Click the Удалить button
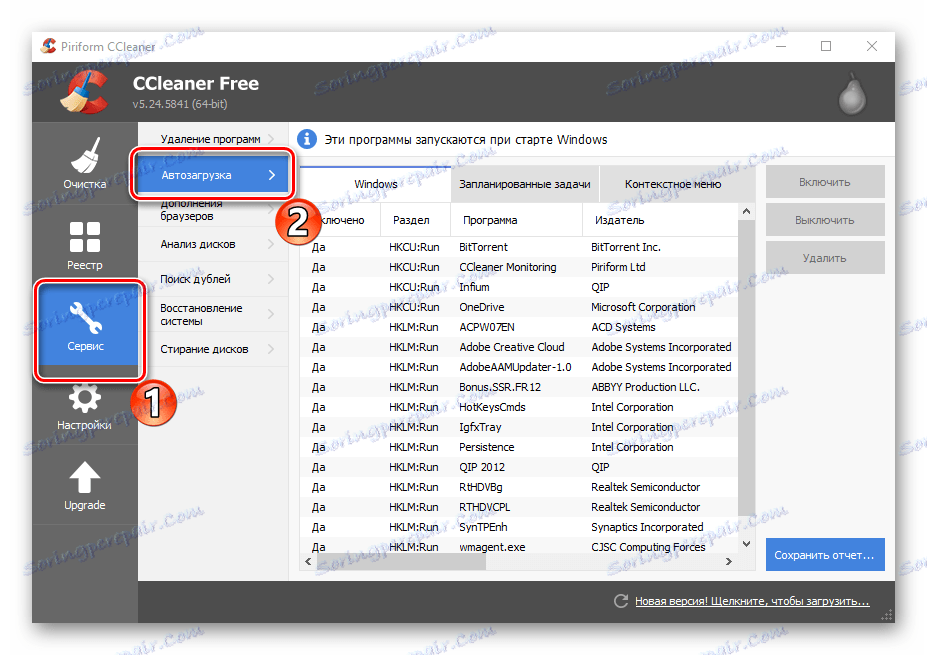 pos(825,258)
